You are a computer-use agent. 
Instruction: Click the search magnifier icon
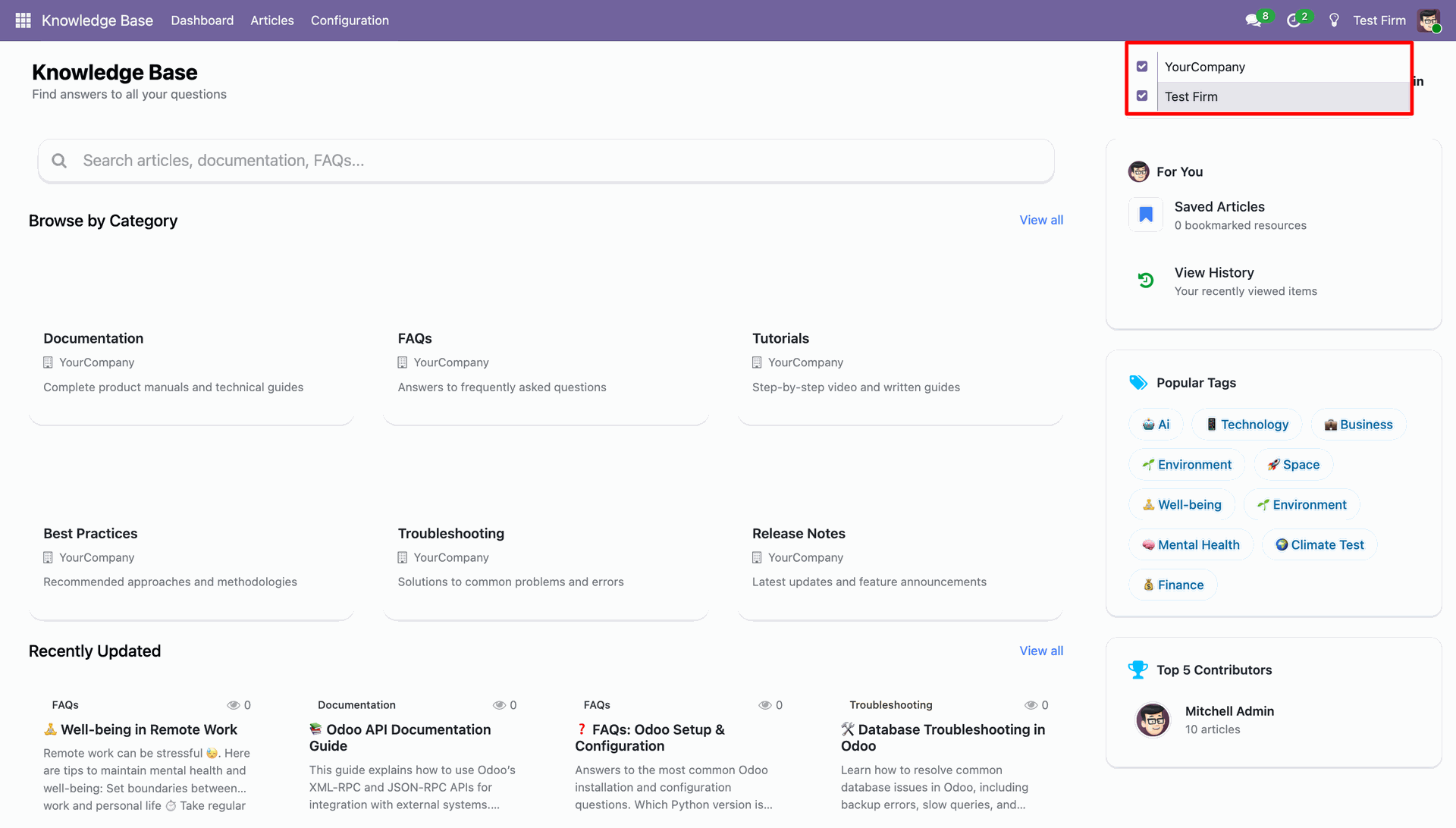[59, 161]
